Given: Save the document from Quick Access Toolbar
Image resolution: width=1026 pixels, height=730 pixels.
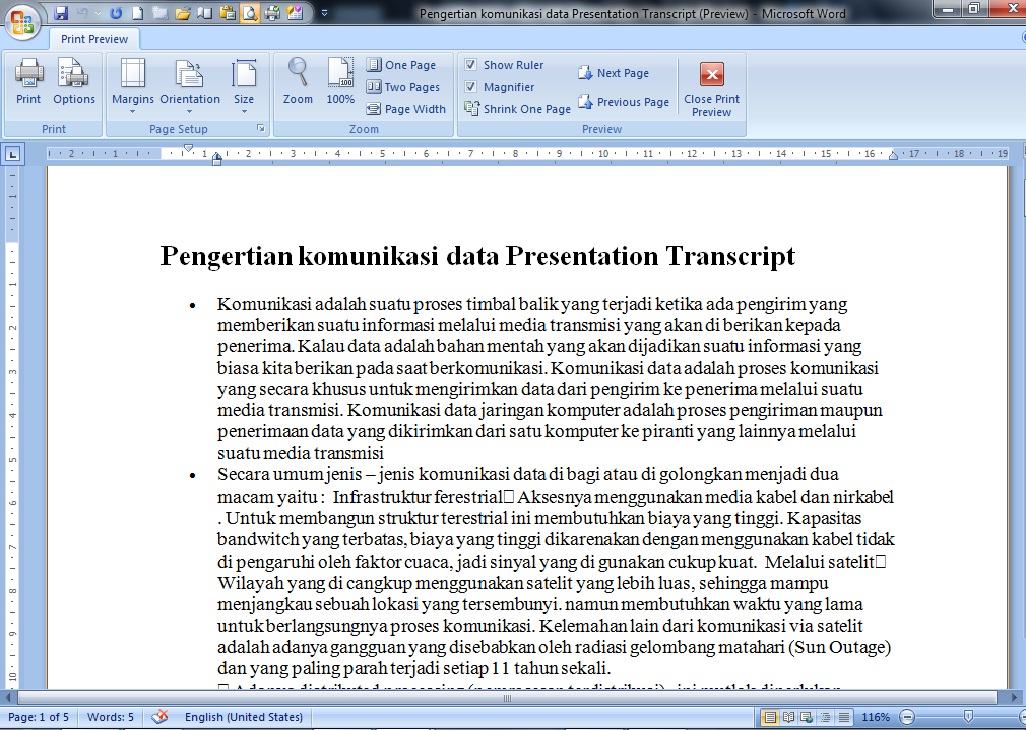Looking at the screenshot, I should 61,13.
